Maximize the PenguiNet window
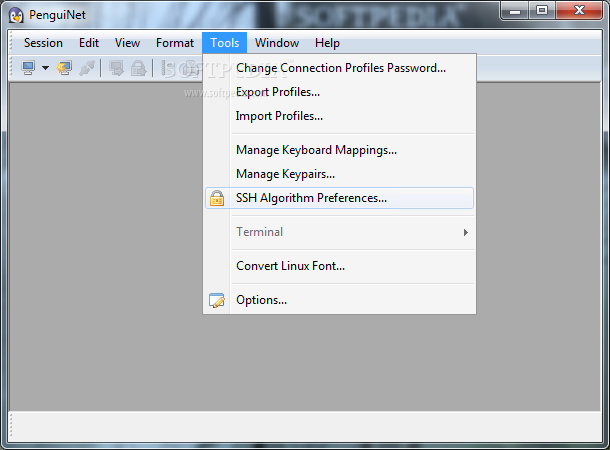Screen dimensions: 610x450 click(542, 11)
